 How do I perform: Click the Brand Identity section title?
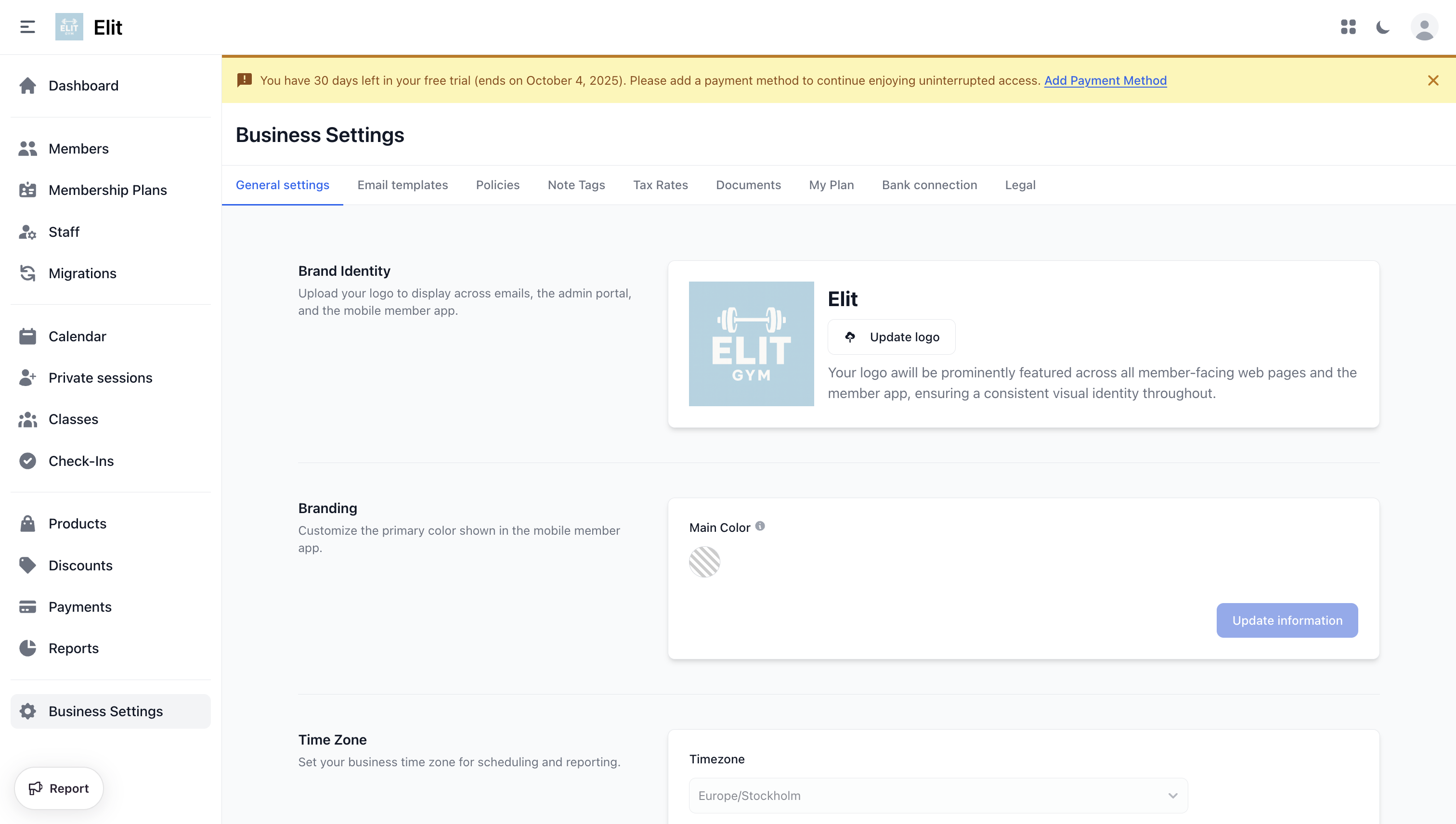(344, 271)
